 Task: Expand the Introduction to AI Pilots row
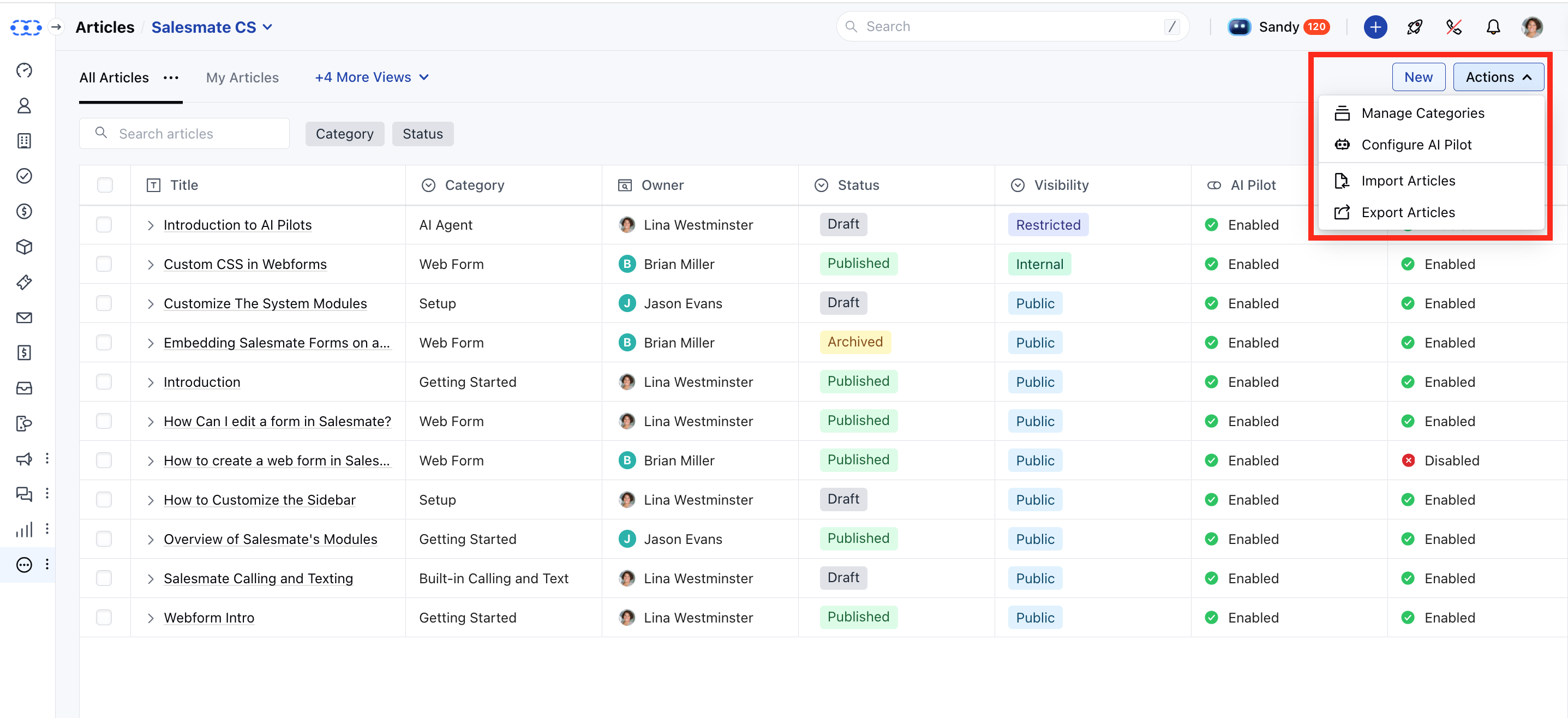[151, 225]
